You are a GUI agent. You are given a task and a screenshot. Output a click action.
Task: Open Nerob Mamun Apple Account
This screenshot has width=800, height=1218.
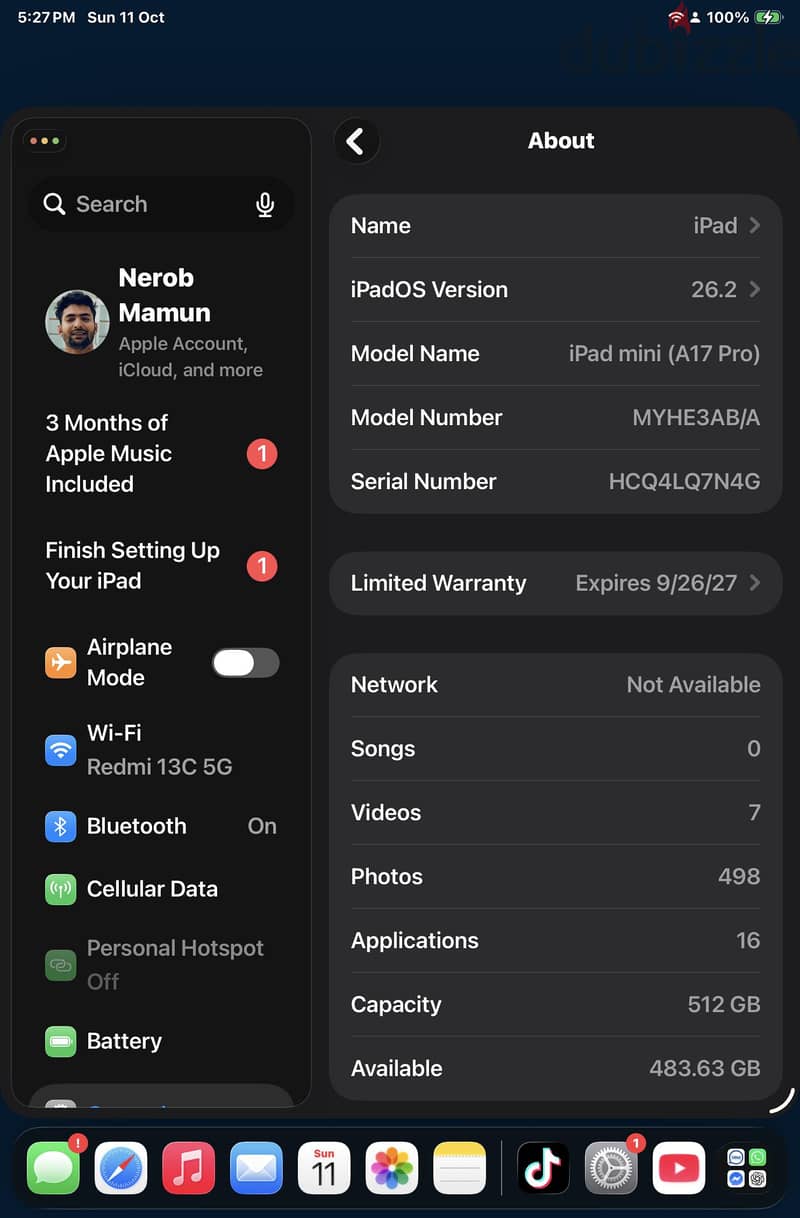(x=161, y=322)
